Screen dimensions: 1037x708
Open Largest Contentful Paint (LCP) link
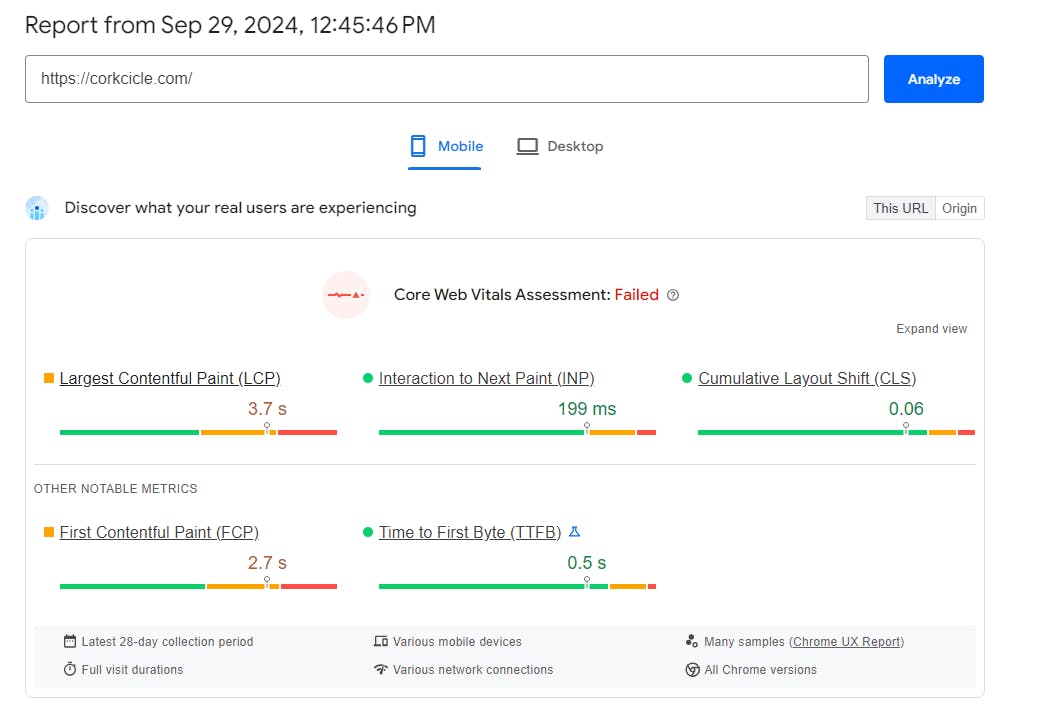[170, 378]
